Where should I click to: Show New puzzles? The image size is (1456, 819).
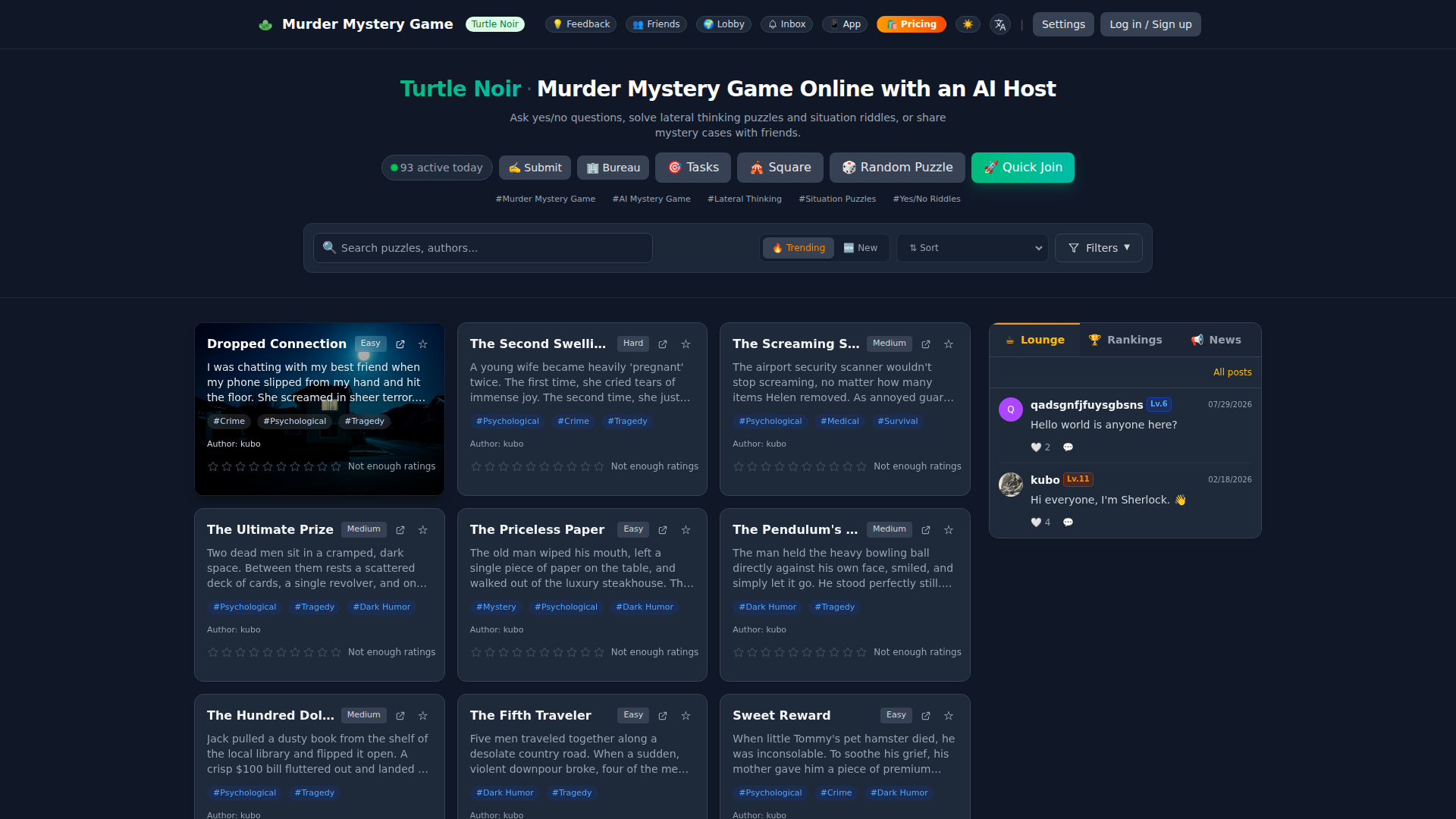coord(860,248)
